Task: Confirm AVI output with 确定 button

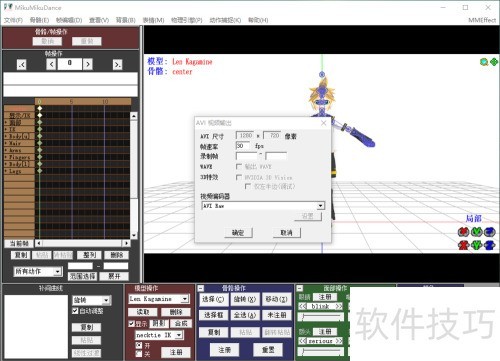Action: pyautogui.click(x=238, y=233)
